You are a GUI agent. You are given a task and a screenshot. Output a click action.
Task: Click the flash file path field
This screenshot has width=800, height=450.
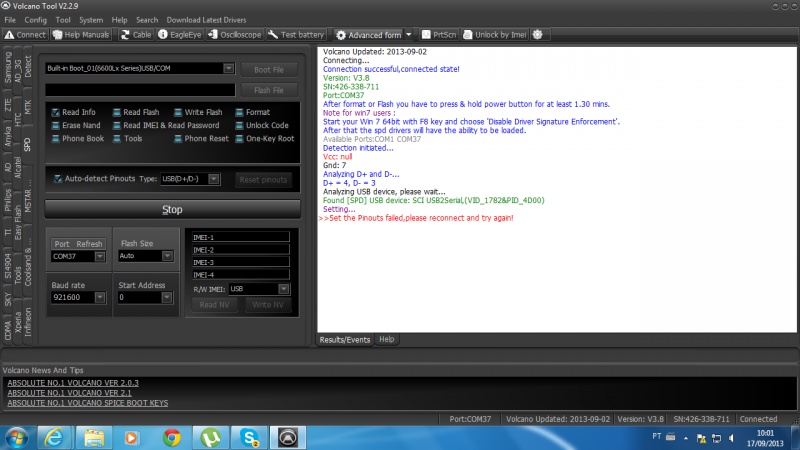coord(140,90)
